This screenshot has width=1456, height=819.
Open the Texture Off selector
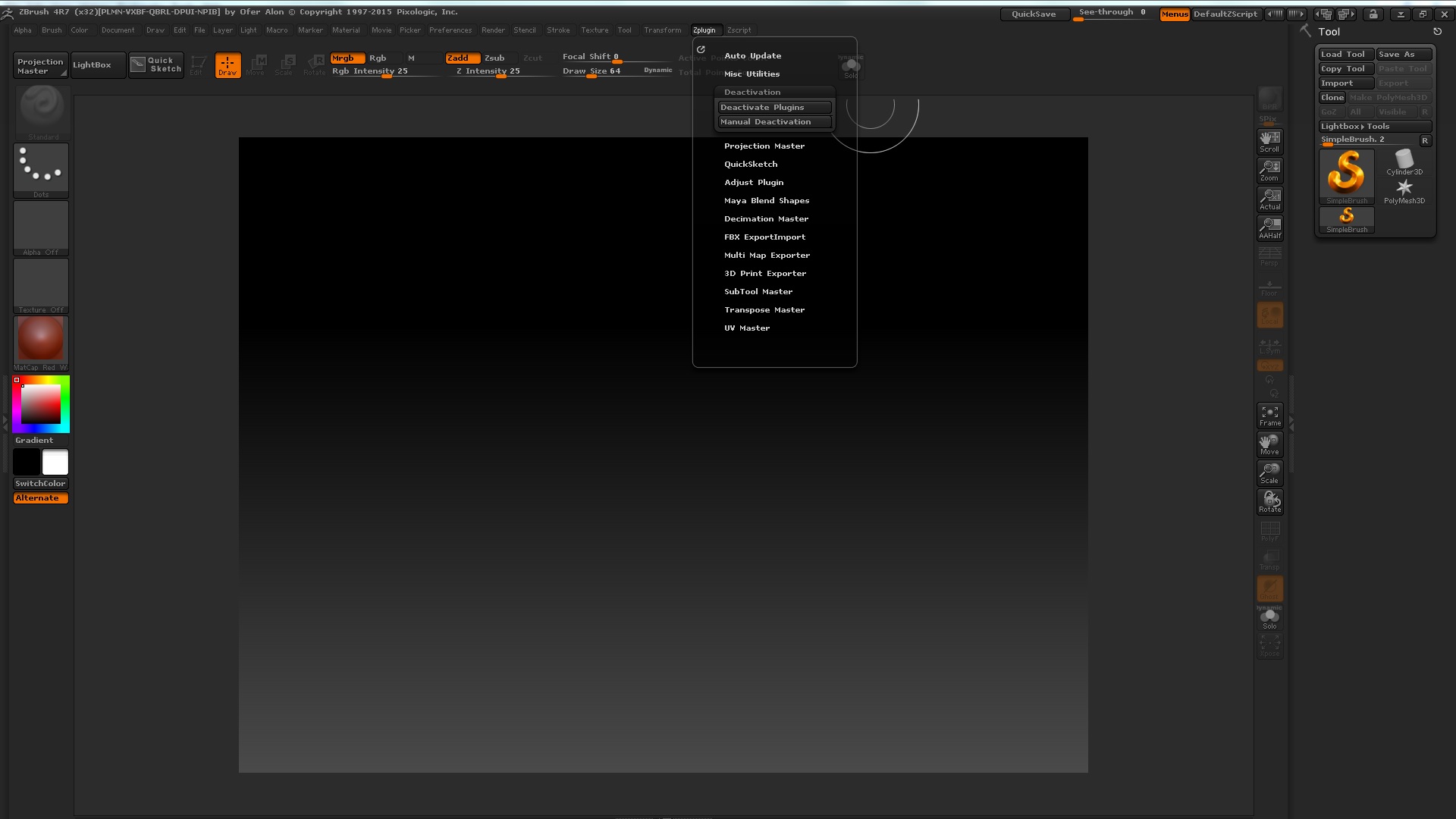(41, 286)
